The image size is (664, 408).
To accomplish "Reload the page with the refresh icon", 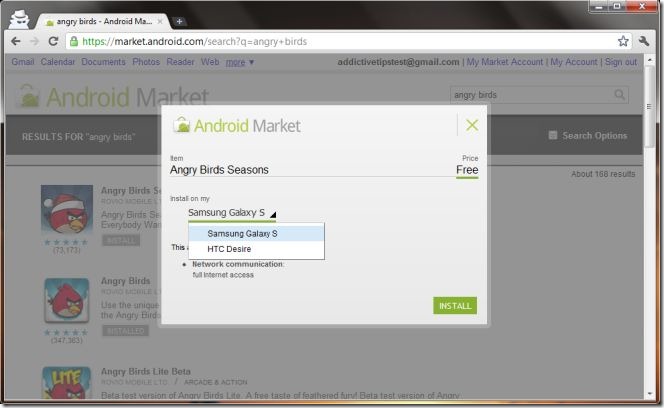I will coord(53,41).
